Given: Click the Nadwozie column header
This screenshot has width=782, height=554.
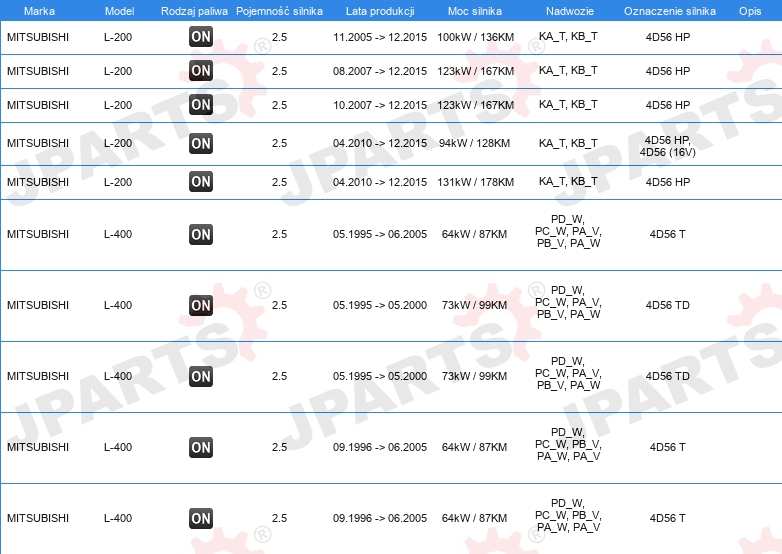Looking at the screenshot, I should 570,11.
